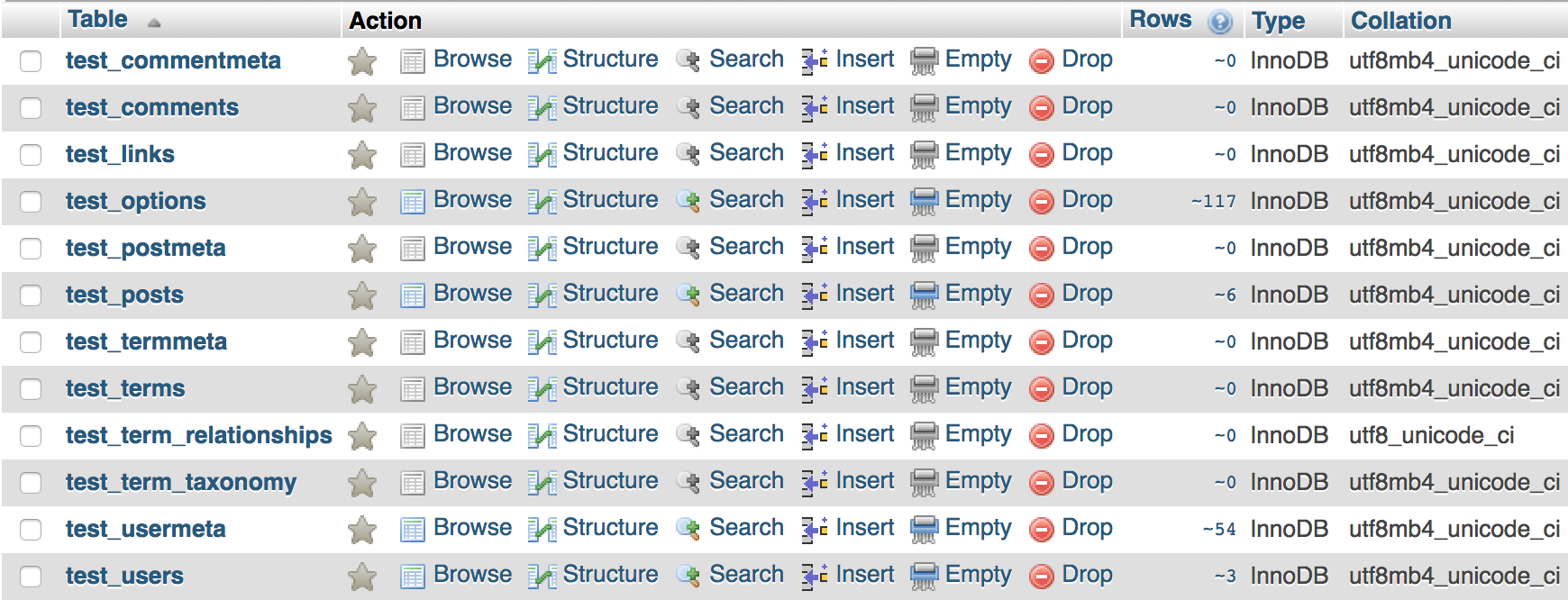Click the Browse icon for test_options

point(412,201)
